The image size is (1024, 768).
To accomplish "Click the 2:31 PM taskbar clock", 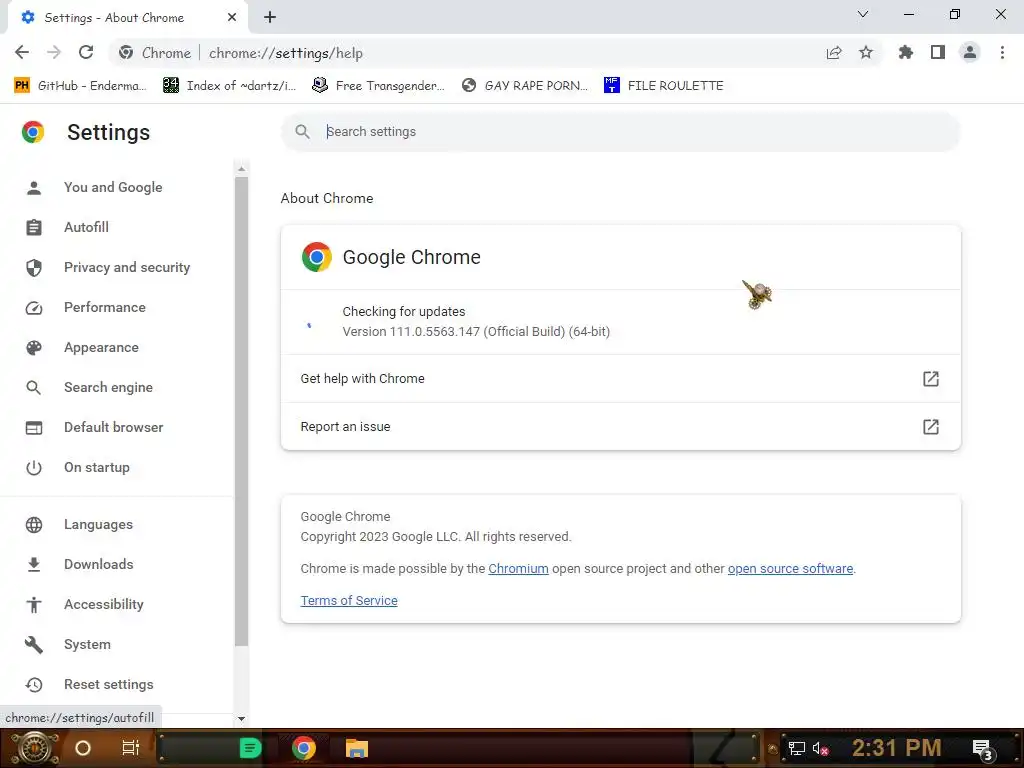I will 897,748.
